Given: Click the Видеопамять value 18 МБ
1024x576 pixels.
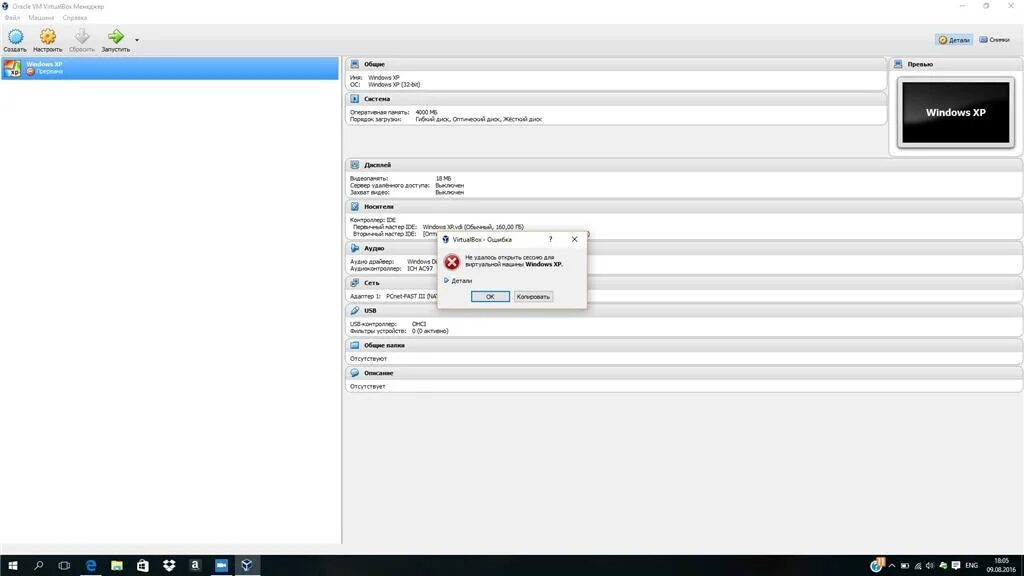Looking at the screenshot, I should (x=443, y=178).
